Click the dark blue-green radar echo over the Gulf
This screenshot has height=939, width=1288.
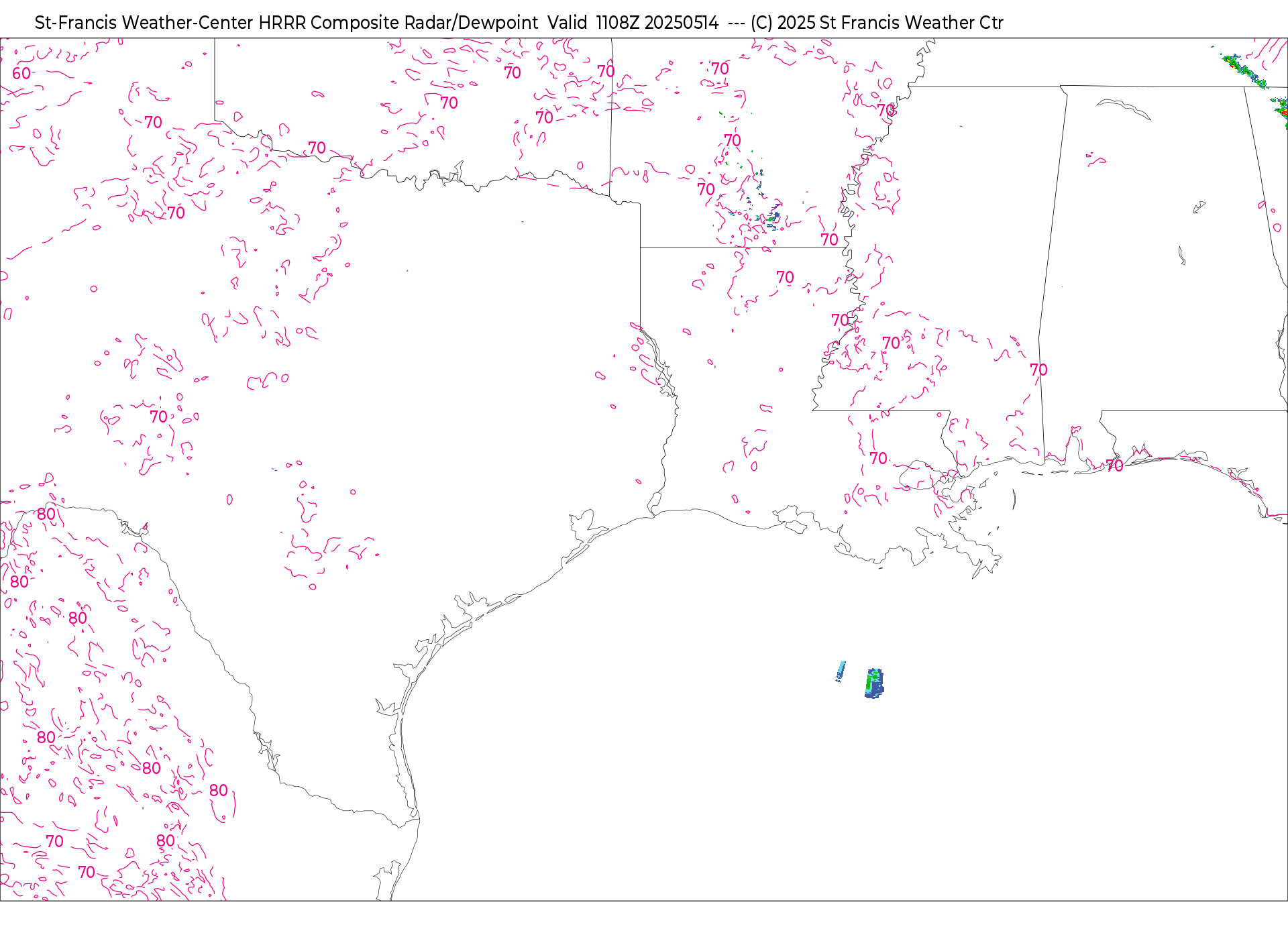click(x=874, y=683)
